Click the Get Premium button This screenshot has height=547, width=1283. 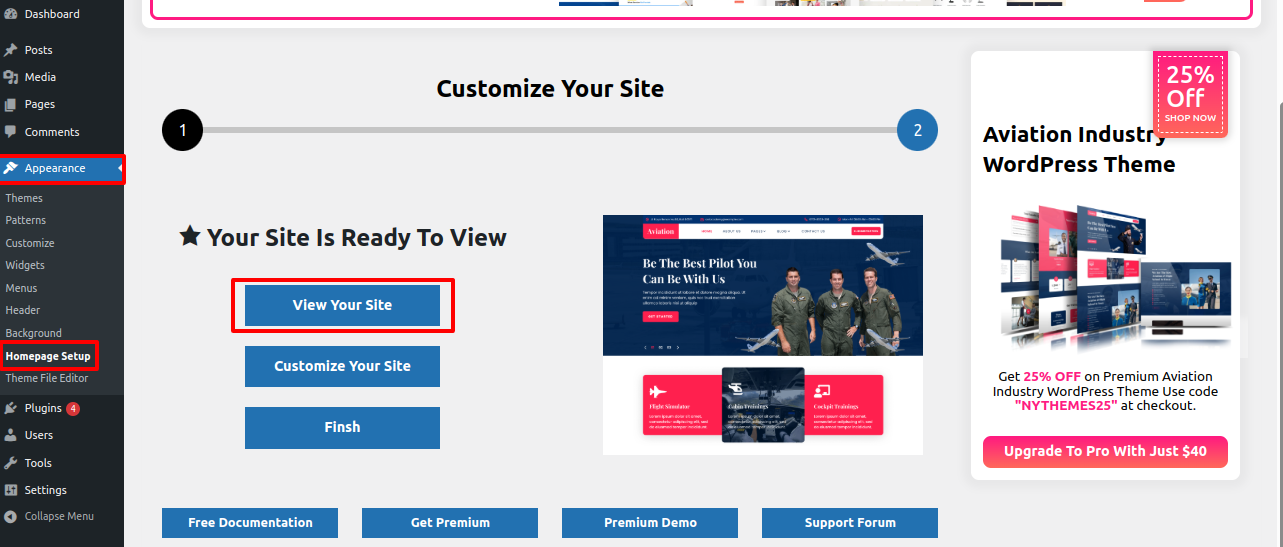pyautogui.click(x=450, y=522)
